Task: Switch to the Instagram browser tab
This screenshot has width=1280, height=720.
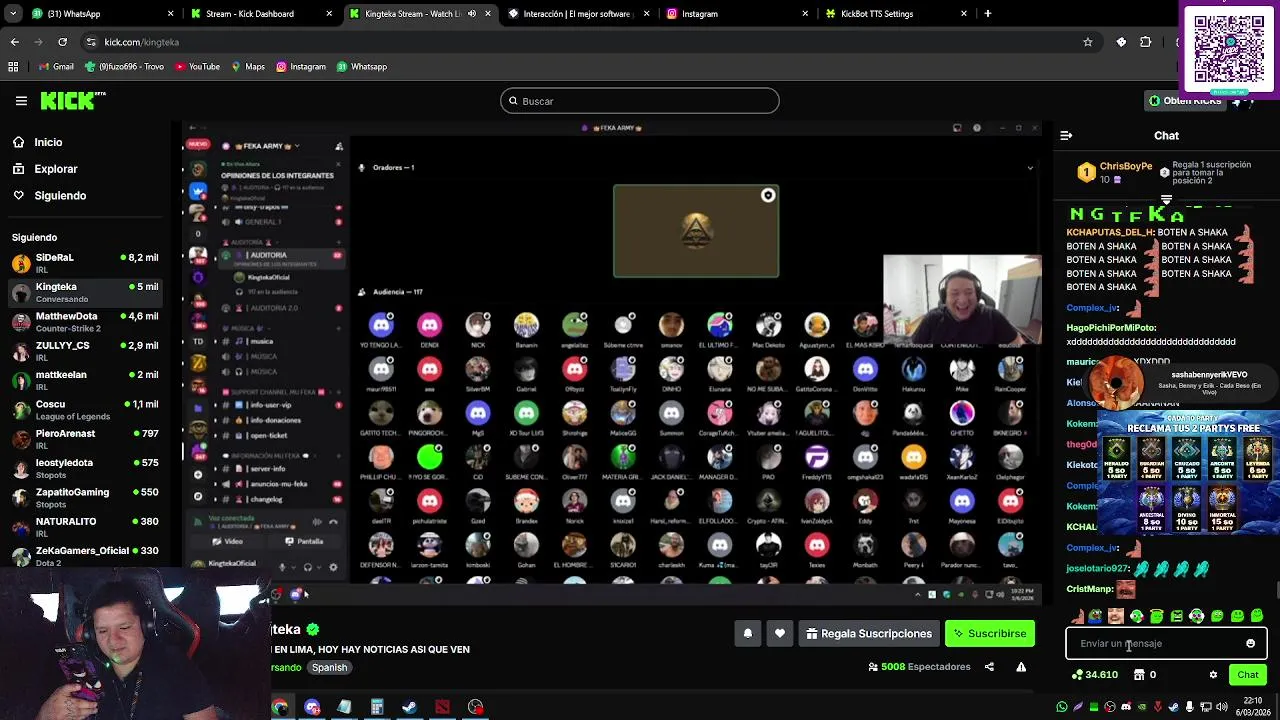Action: click(x=736, y=14)
